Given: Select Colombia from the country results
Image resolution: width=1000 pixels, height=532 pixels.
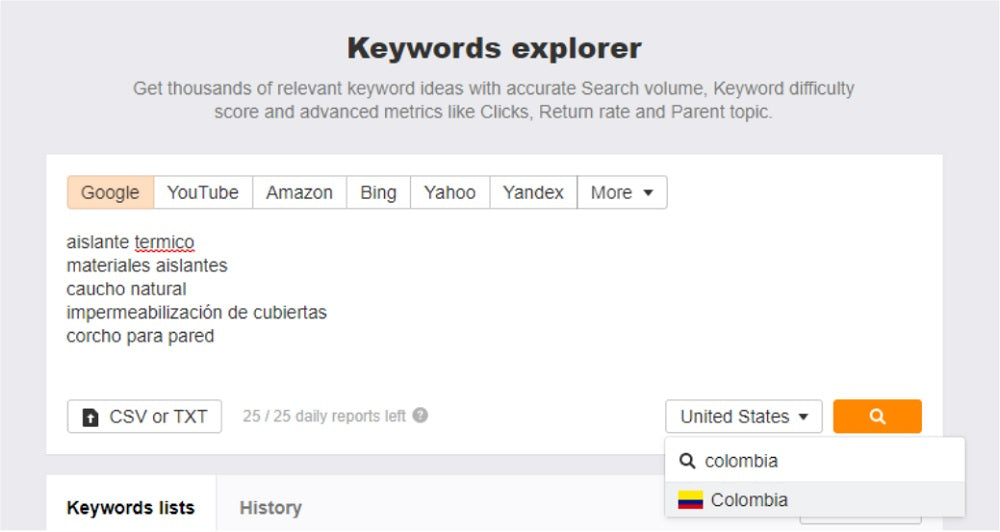Looking at the screenshot, I should click(x=814, y=499).
